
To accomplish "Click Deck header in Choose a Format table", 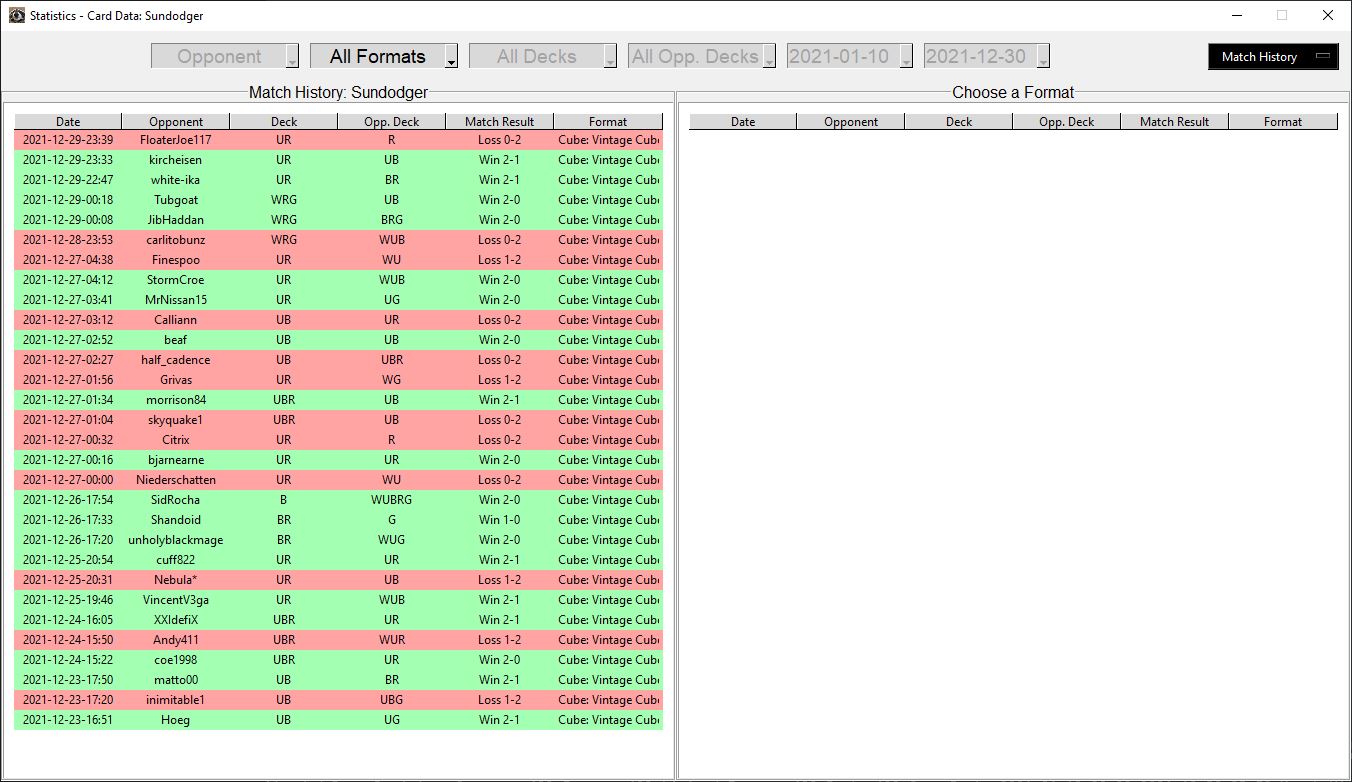I will point(959,122).
